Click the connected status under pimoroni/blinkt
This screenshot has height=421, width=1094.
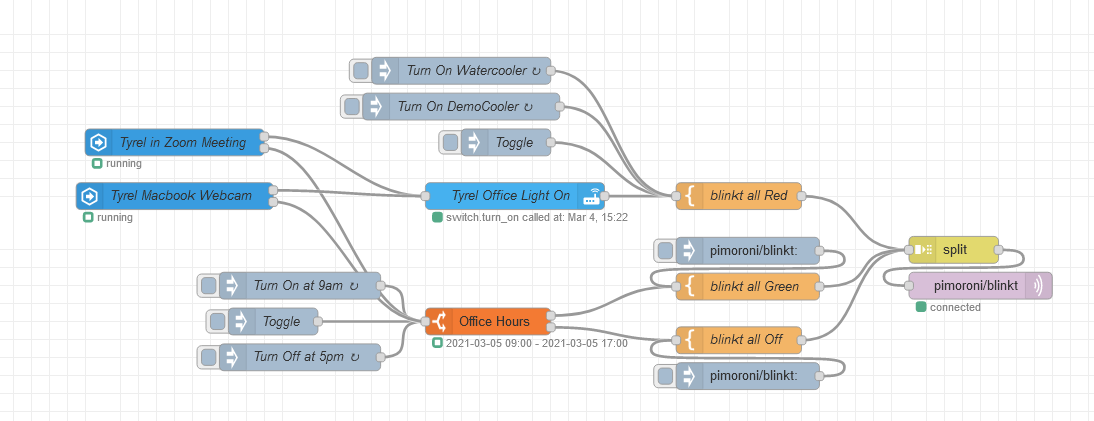pyautogui.click(x=955, y=308)
